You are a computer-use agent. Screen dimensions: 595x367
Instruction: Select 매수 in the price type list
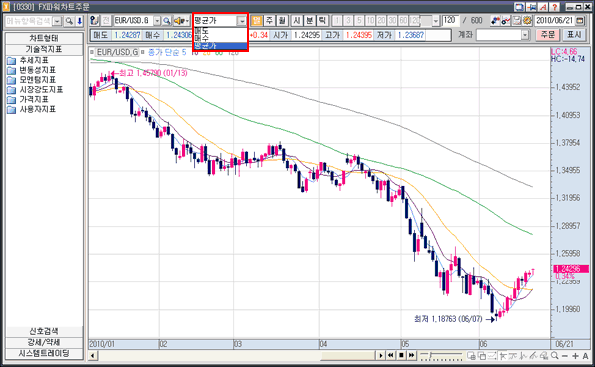220,38
